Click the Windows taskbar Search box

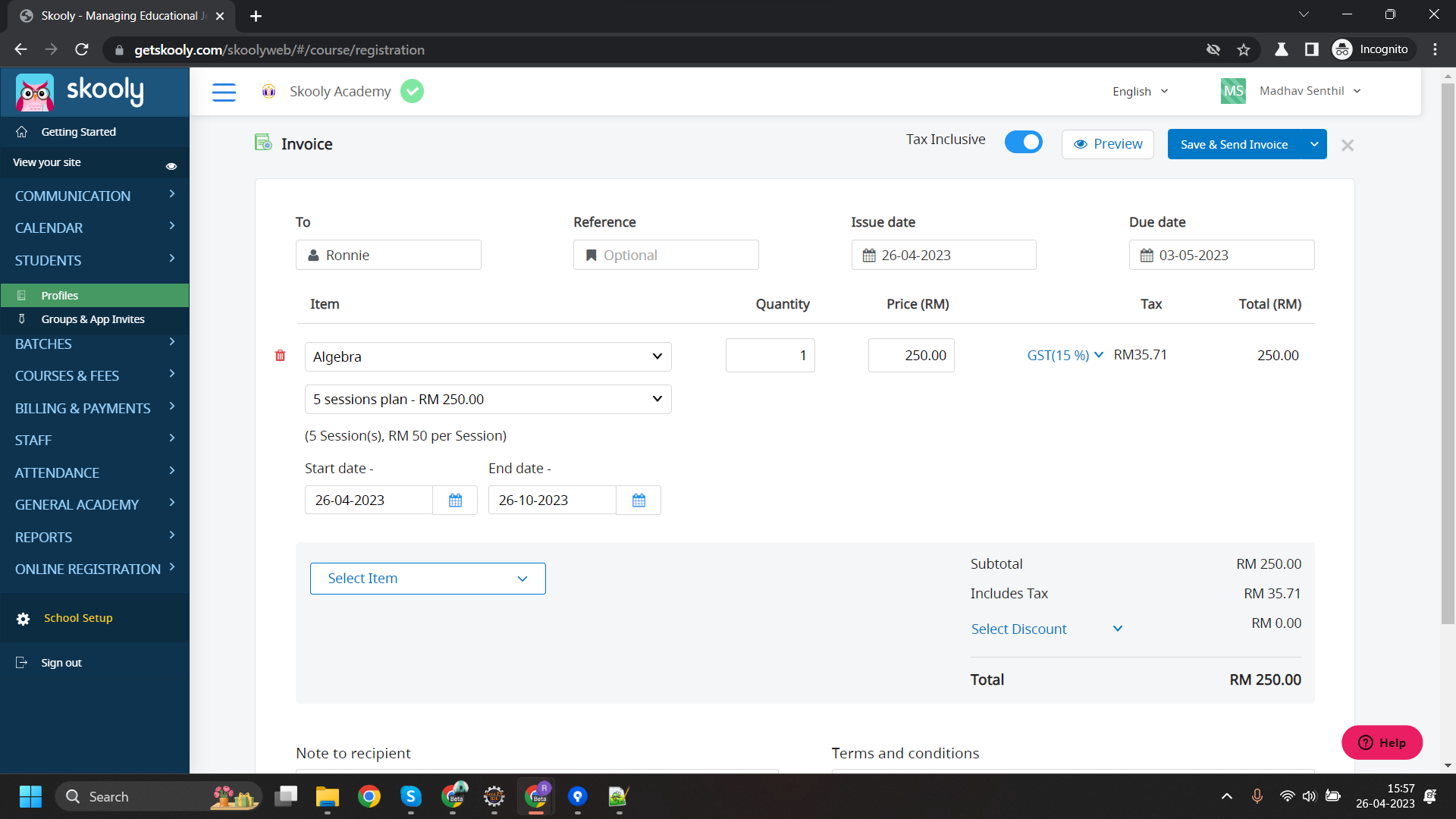click(158, 796)
